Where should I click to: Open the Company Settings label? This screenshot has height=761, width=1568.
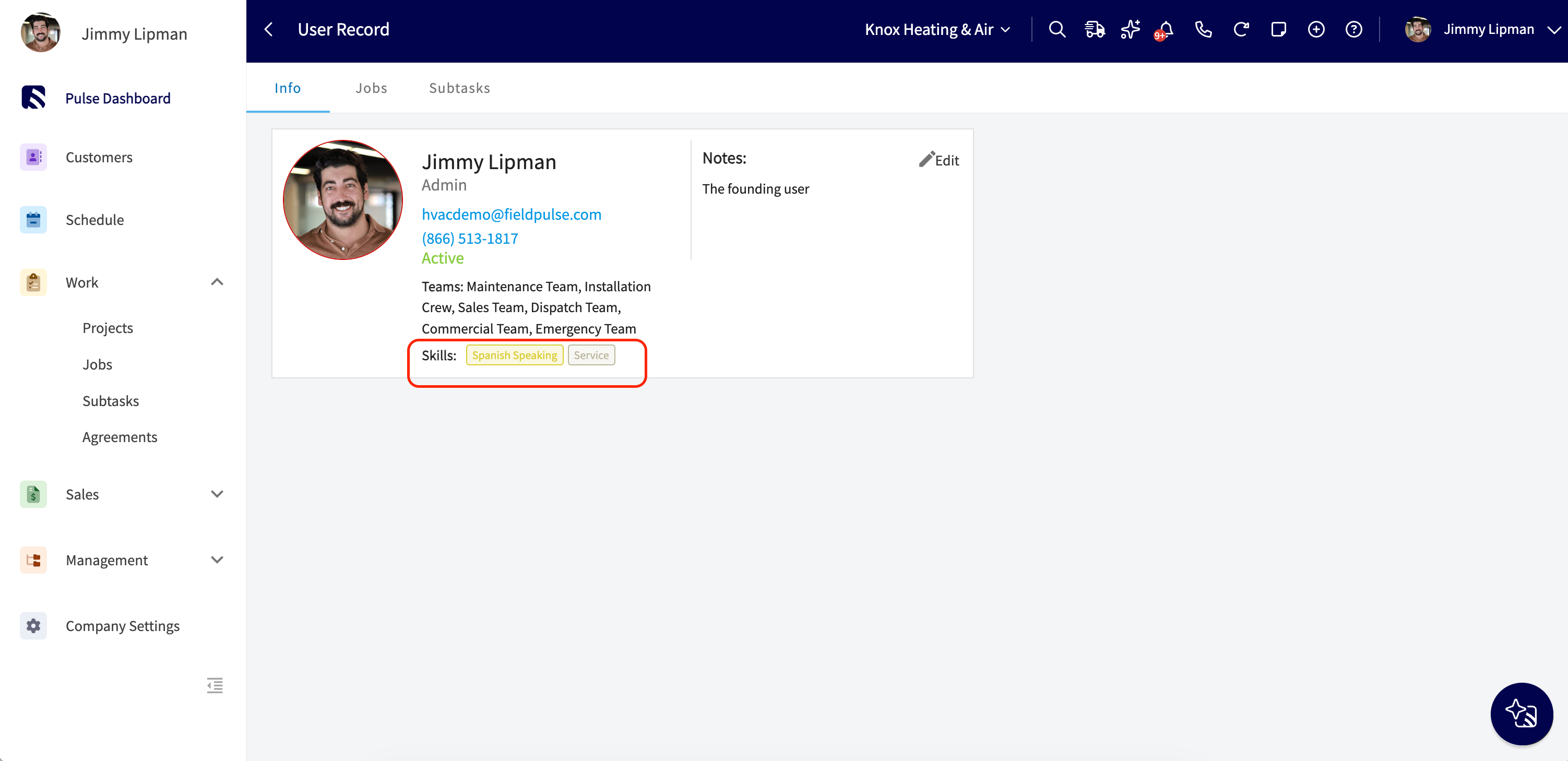[x=123, y=626]
